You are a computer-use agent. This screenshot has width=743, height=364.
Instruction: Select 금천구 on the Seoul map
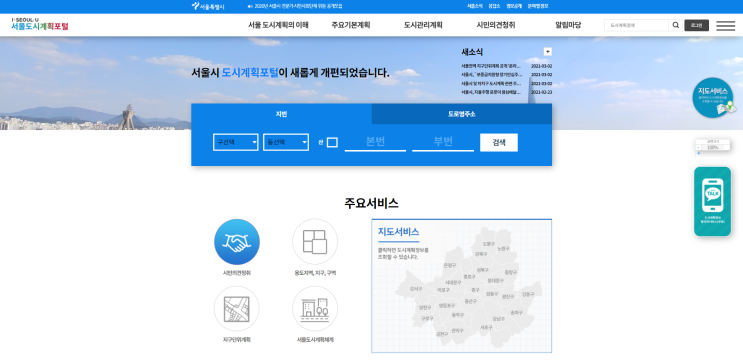point(442,334)
